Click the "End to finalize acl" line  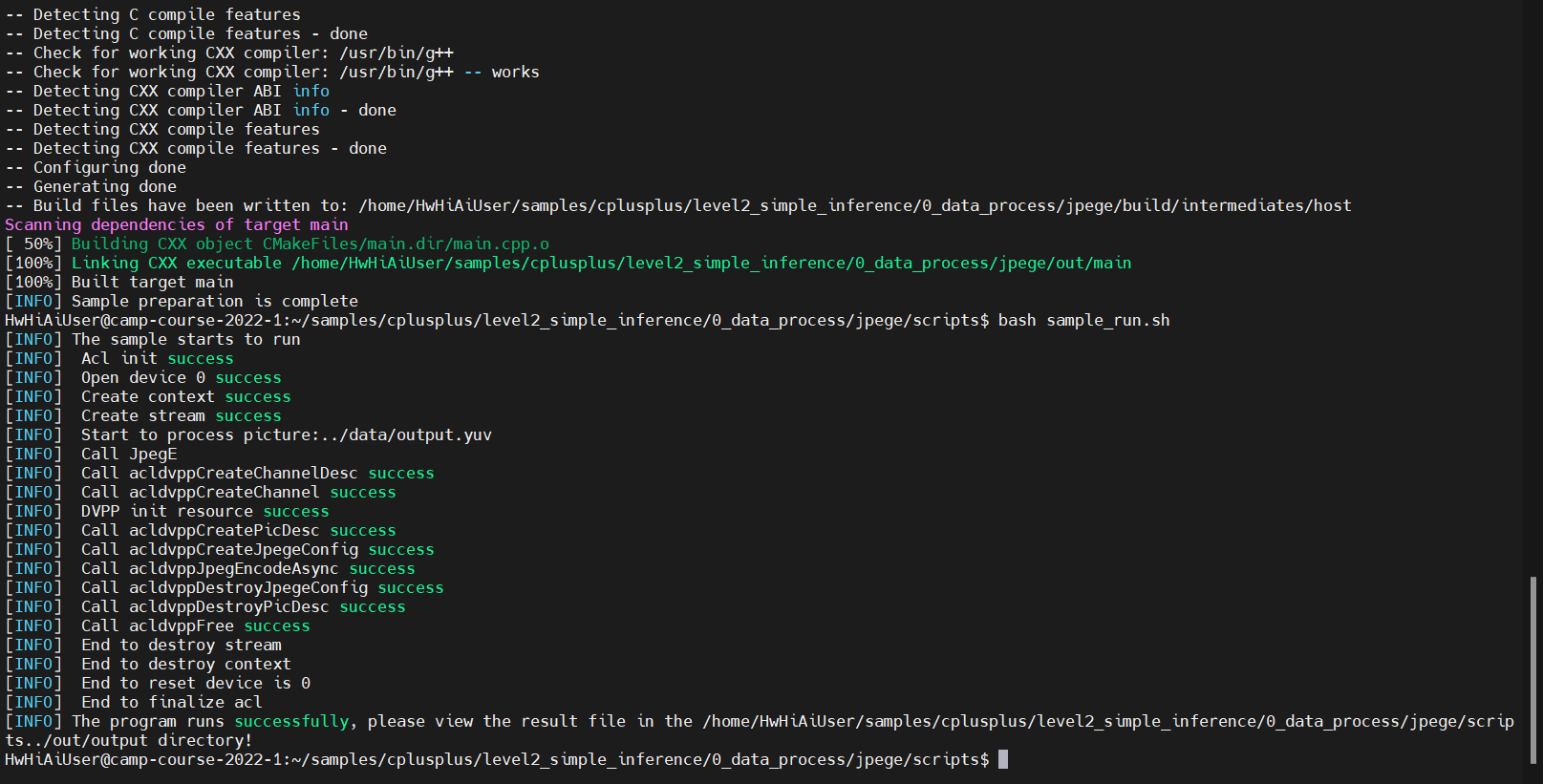coord(171,702)
